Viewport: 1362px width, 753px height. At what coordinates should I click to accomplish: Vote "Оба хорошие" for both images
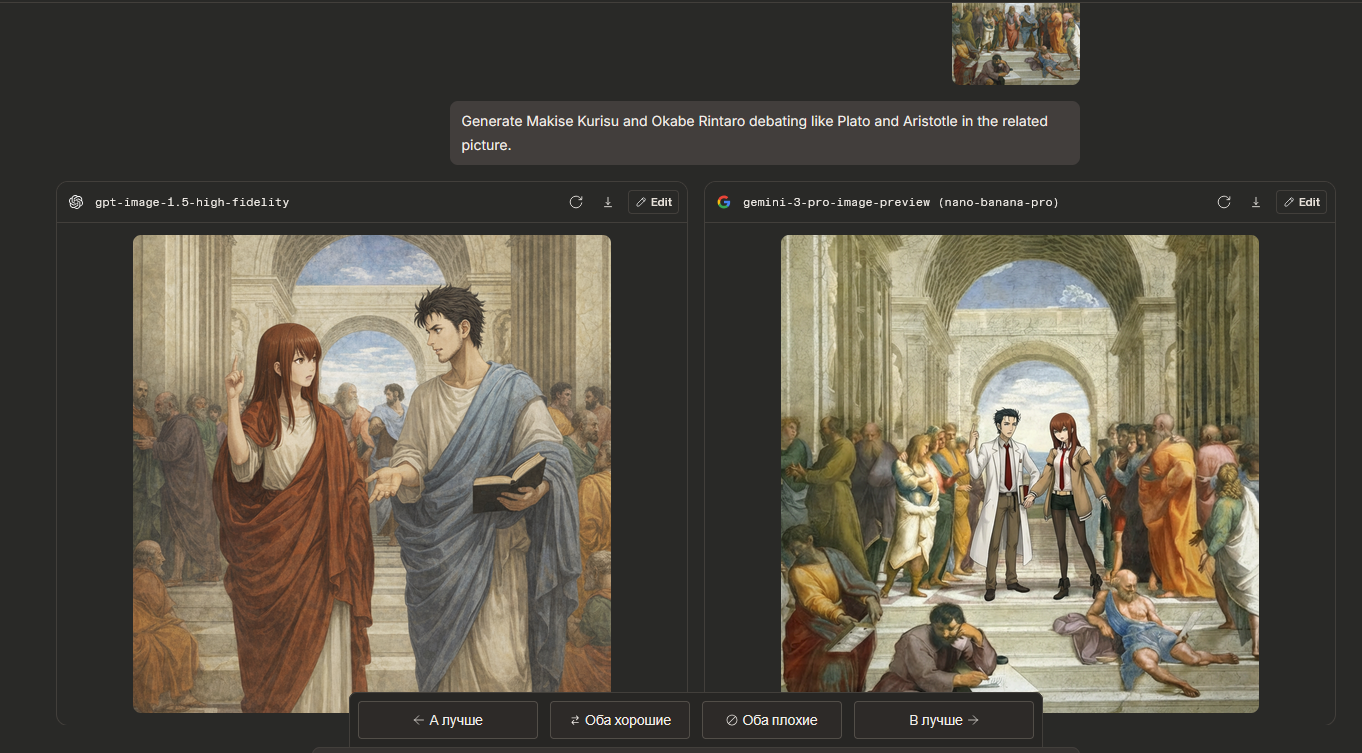(620, 720)
